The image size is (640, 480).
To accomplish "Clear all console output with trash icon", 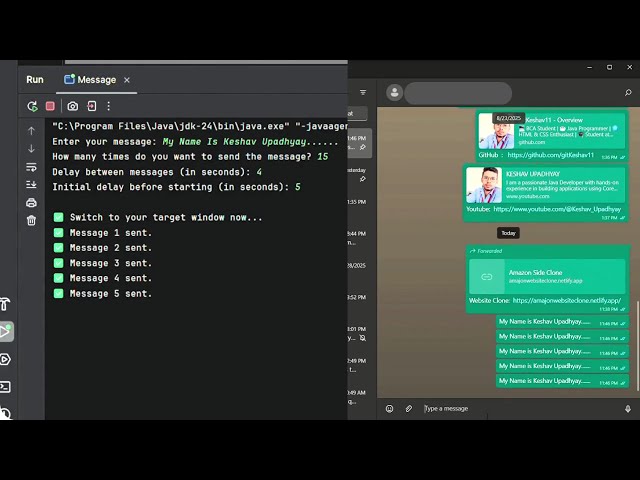I will pyautogui.click(x=31, y=221).
